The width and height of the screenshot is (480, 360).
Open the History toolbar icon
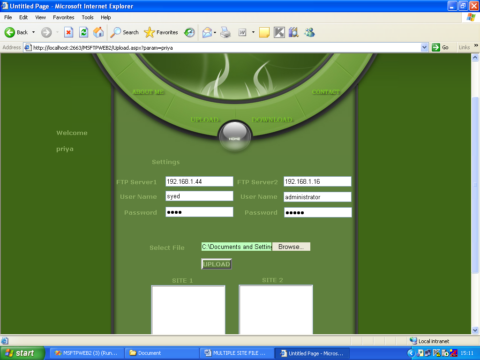click(189, 32)
